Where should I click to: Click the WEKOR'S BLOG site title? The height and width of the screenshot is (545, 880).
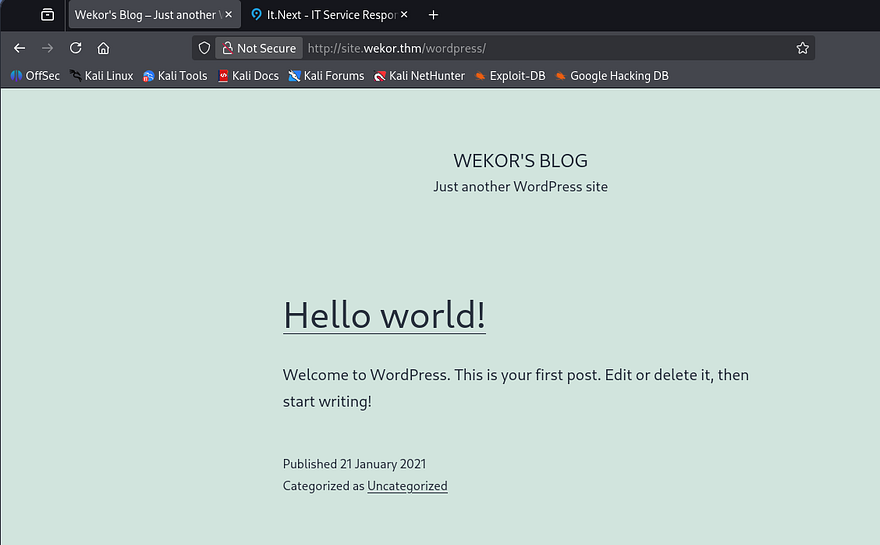point(520,161)
